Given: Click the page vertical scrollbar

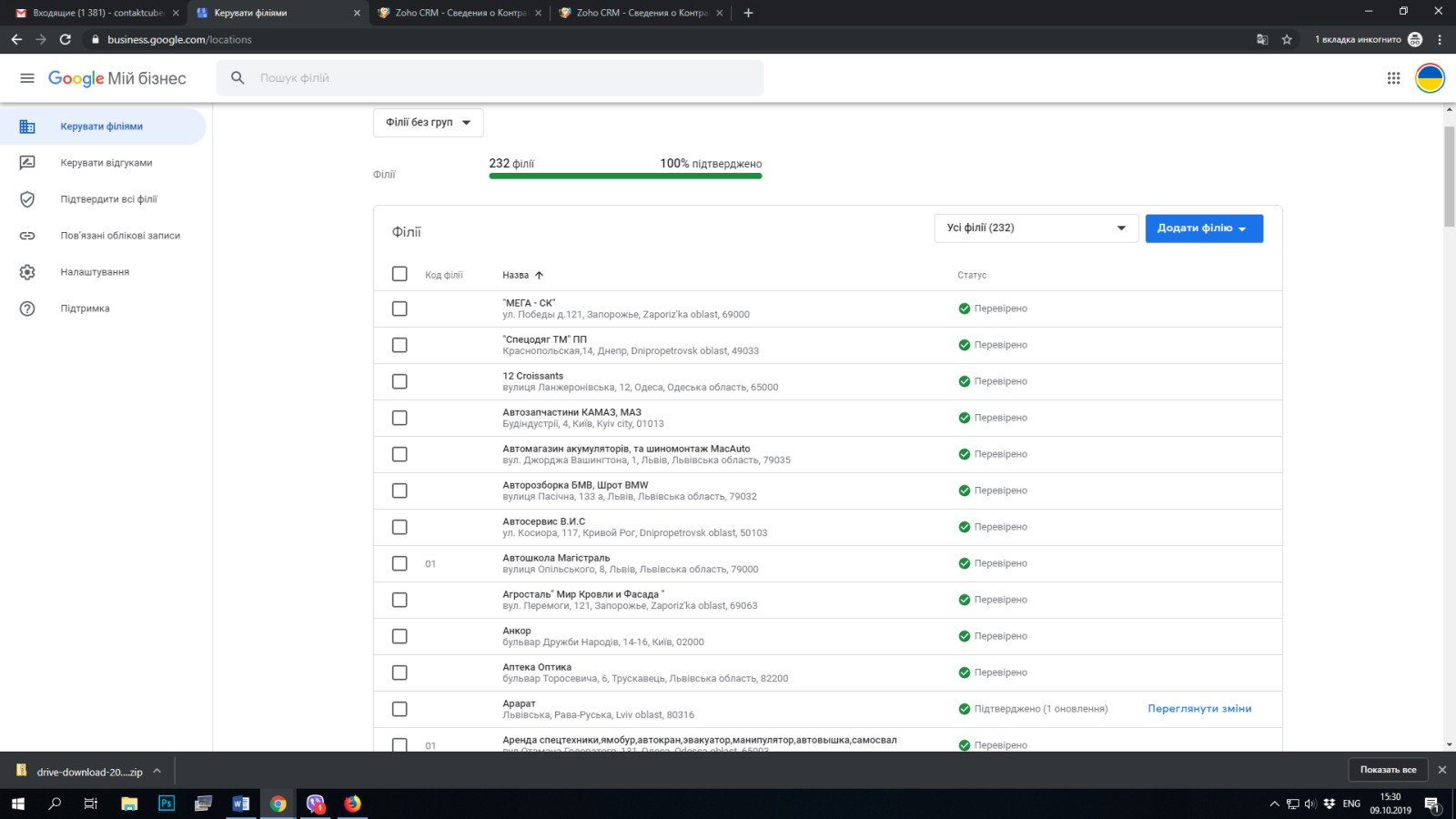Looking at the screenshot, I should [1449, 177].
